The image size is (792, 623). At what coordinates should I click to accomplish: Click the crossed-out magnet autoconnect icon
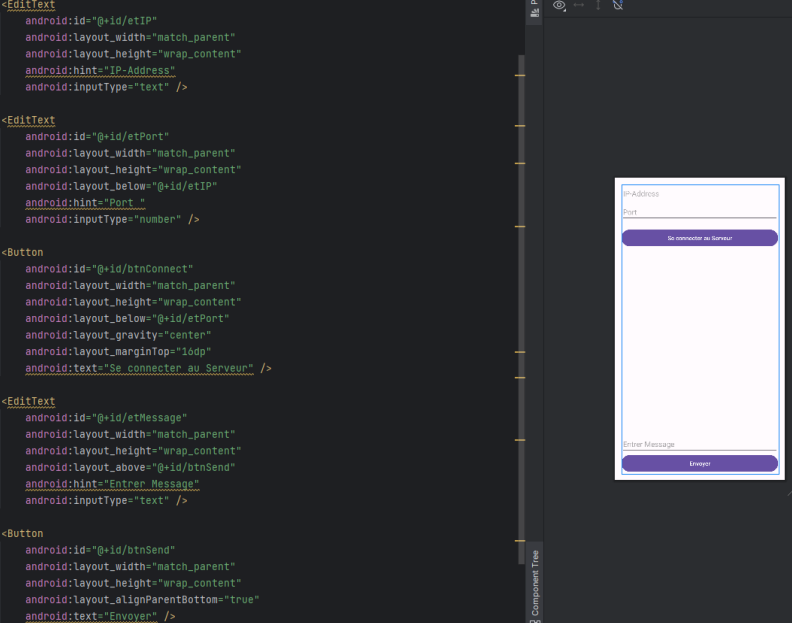pyautogui.click(x=618, y=5)
